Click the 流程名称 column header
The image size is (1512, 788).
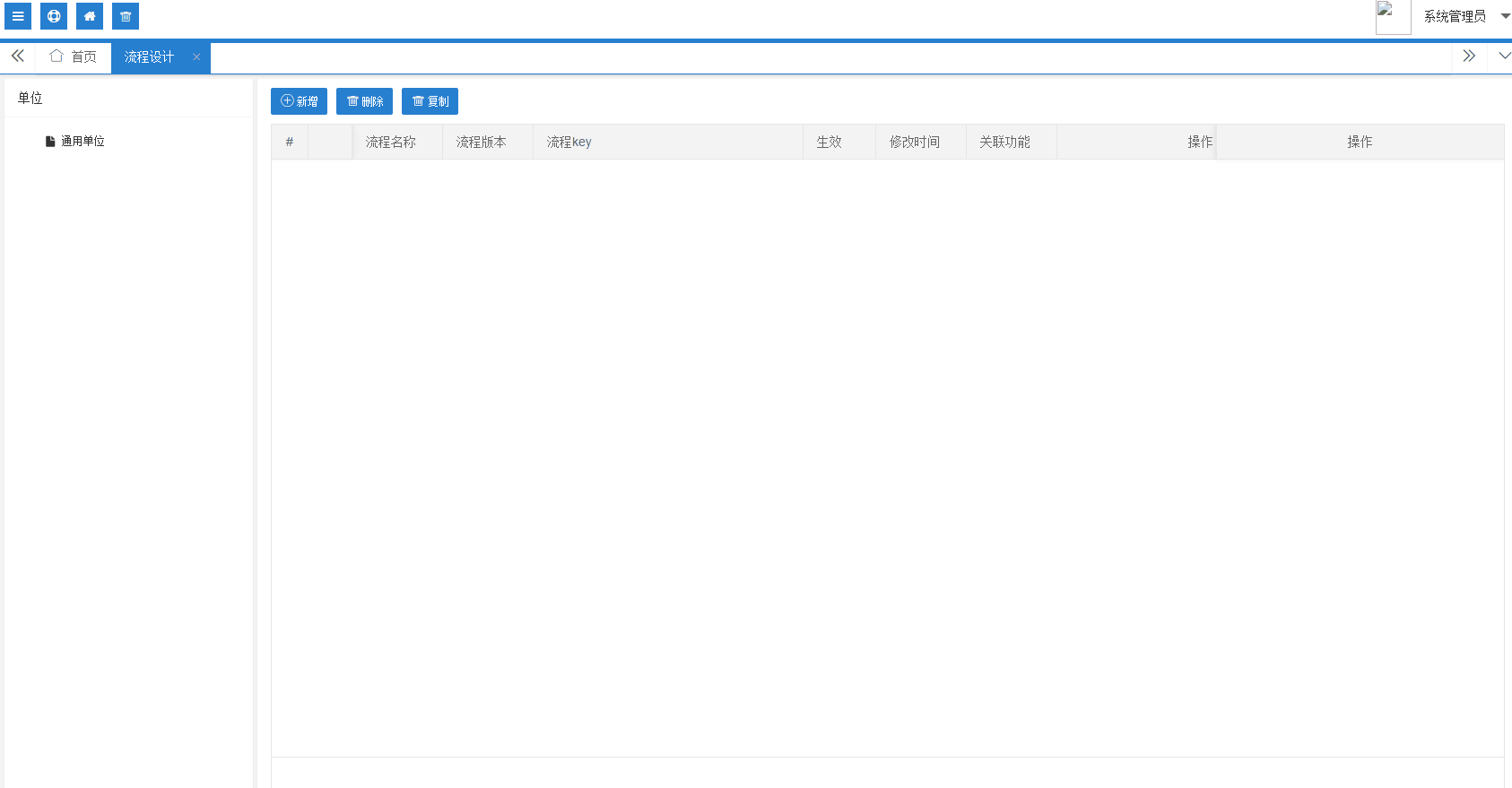tap(391, 142)
